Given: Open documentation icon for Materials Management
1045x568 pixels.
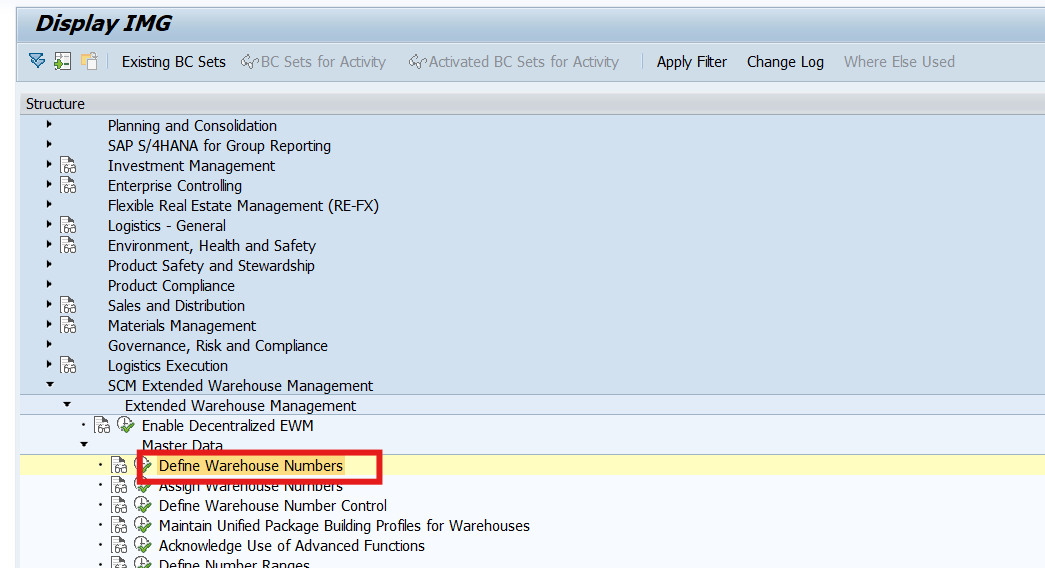Looking at the screenshot, I should [68, 325].
